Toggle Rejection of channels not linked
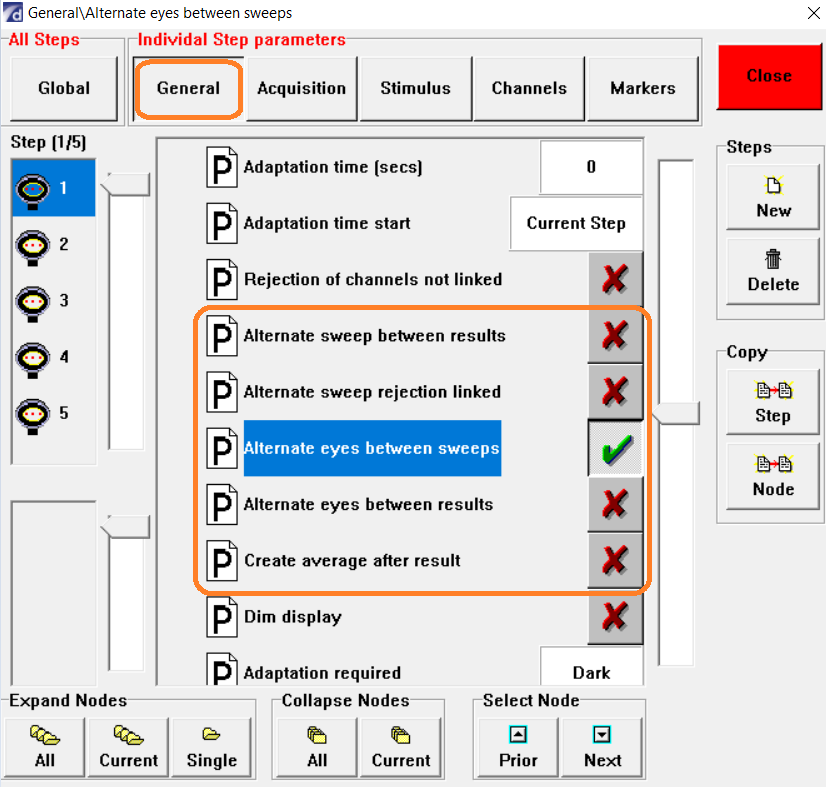 (615, 279)
